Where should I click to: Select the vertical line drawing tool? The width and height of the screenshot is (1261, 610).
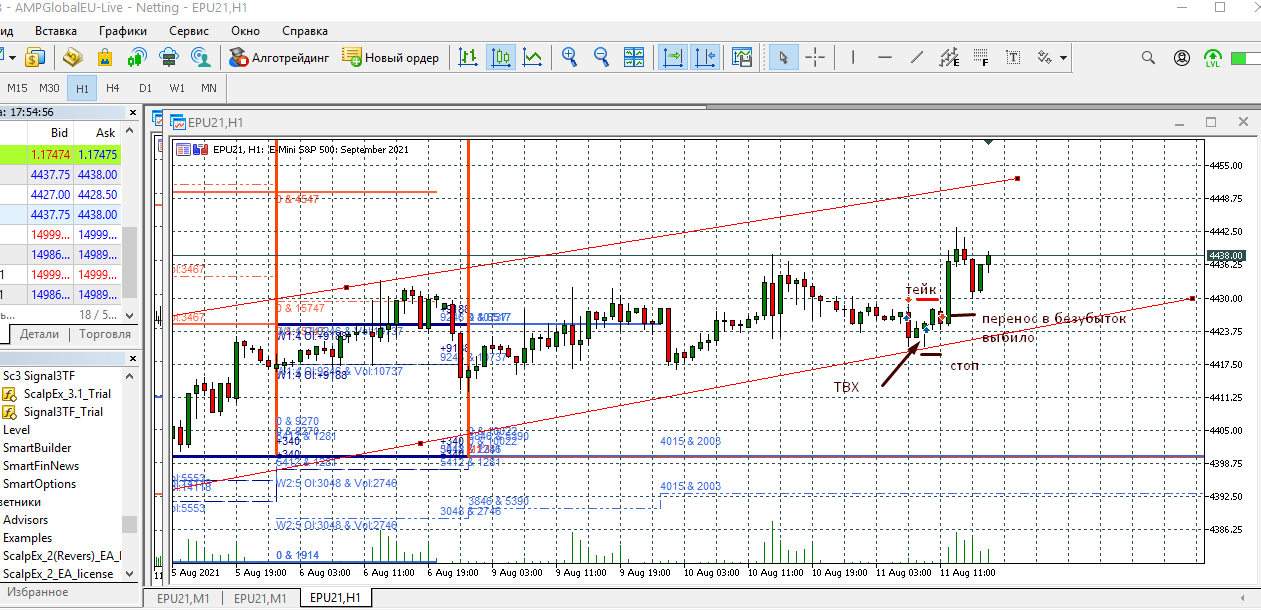click(853, 57)
